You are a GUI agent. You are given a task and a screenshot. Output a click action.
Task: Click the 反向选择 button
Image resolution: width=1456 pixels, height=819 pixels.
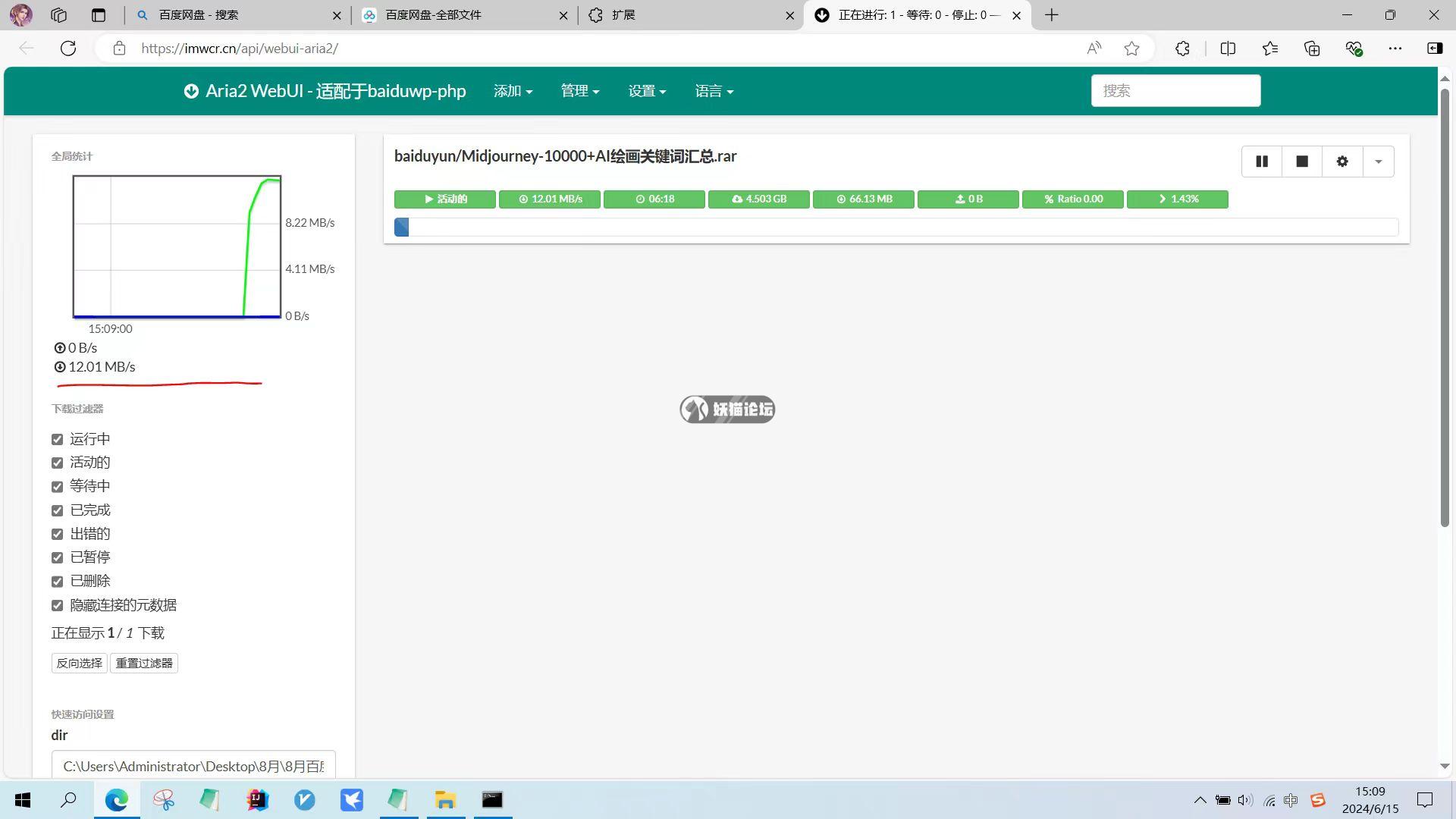pos(80,663)
